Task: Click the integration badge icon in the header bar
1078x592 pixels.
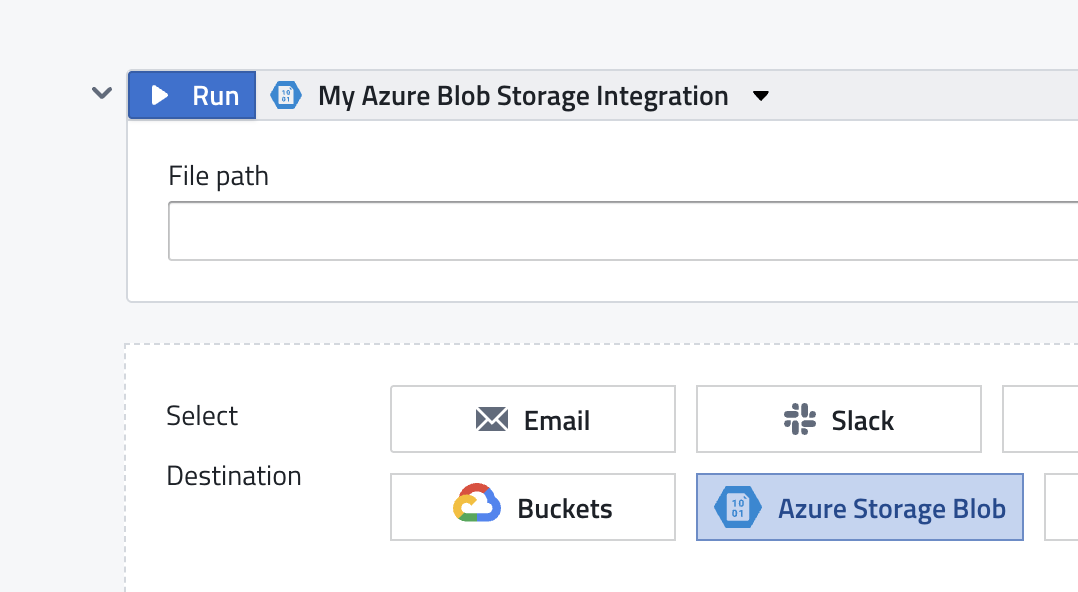Action: point(286,95)
